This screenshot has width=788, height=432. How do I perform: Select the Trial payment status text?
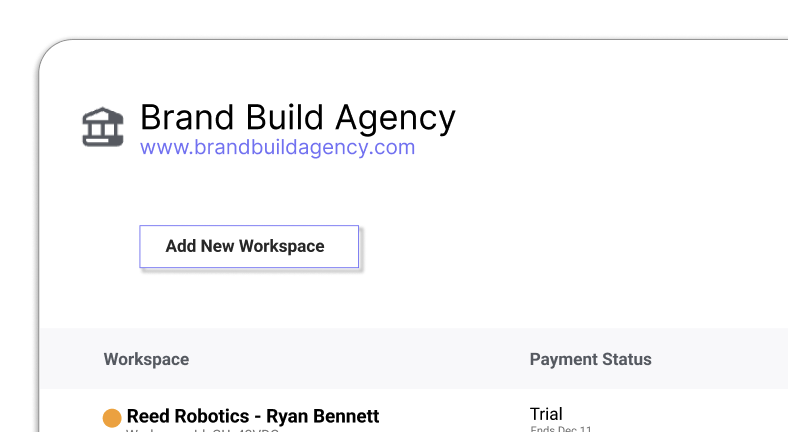point(546,413)
